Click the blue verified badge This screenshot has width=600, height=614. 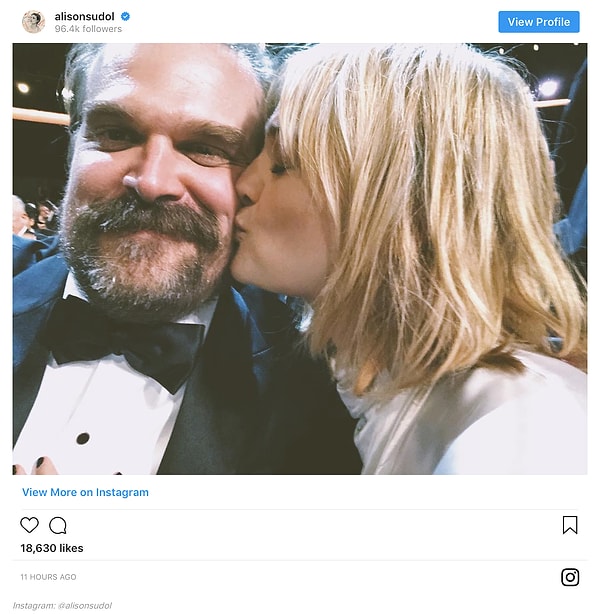tap(125, 17)
